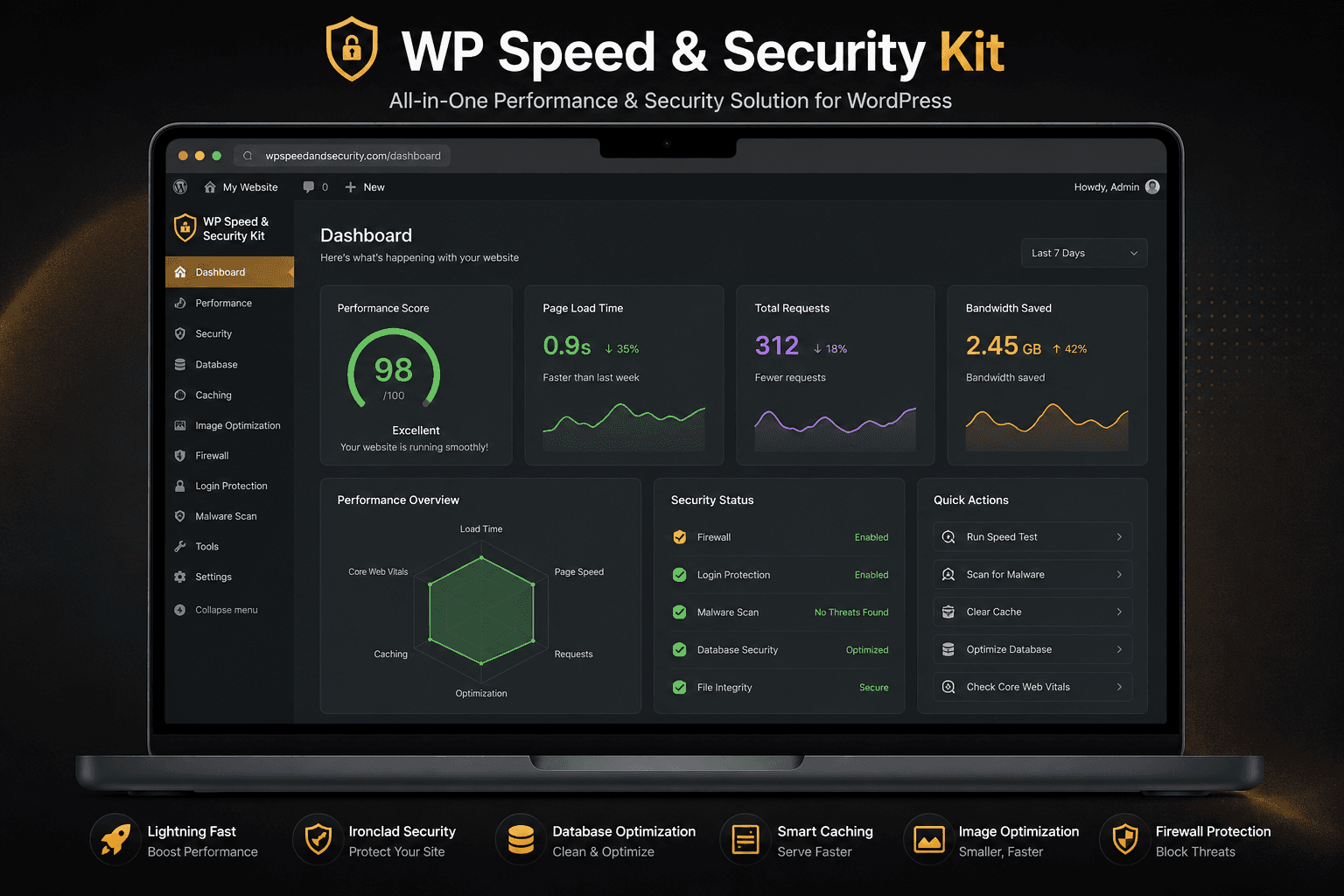Click the Smart Caching document icon
The height and width of the screenshot is (896, 1344).
(745, 840)
